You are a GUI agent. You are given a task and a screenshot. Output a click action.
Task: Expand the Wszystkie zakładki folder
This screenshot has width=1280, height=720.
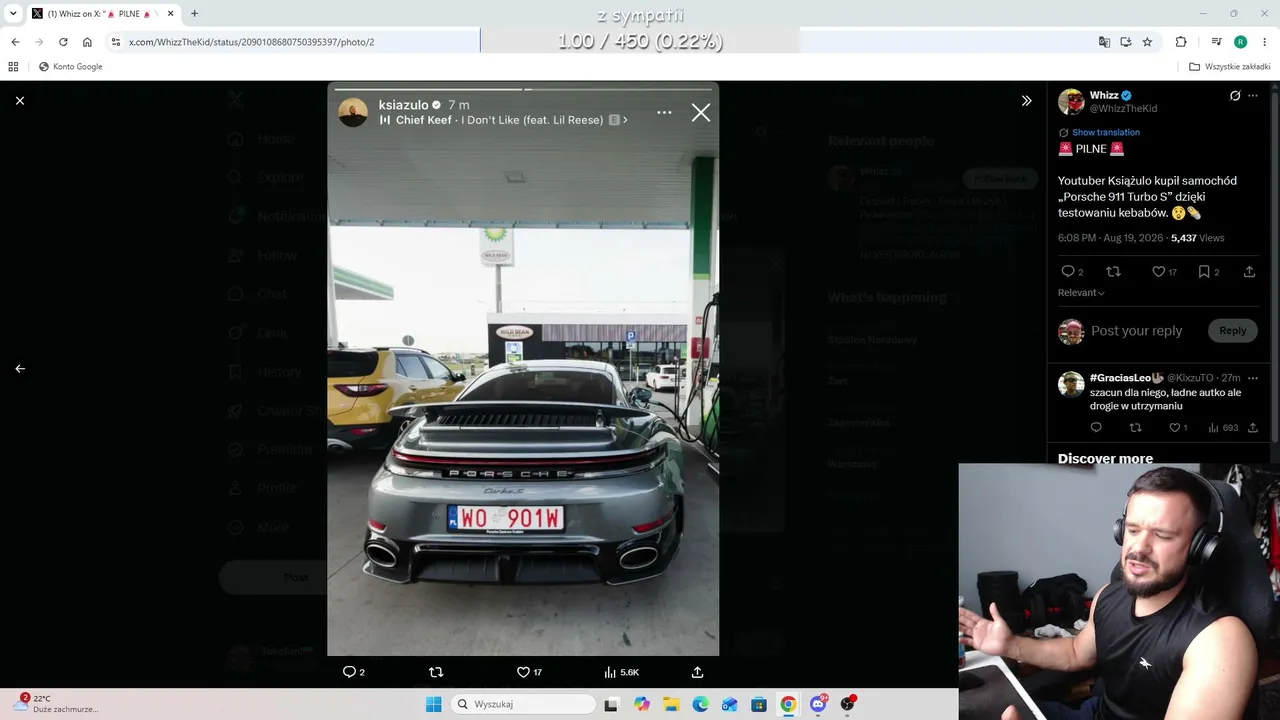click(x=1230, y=67)
